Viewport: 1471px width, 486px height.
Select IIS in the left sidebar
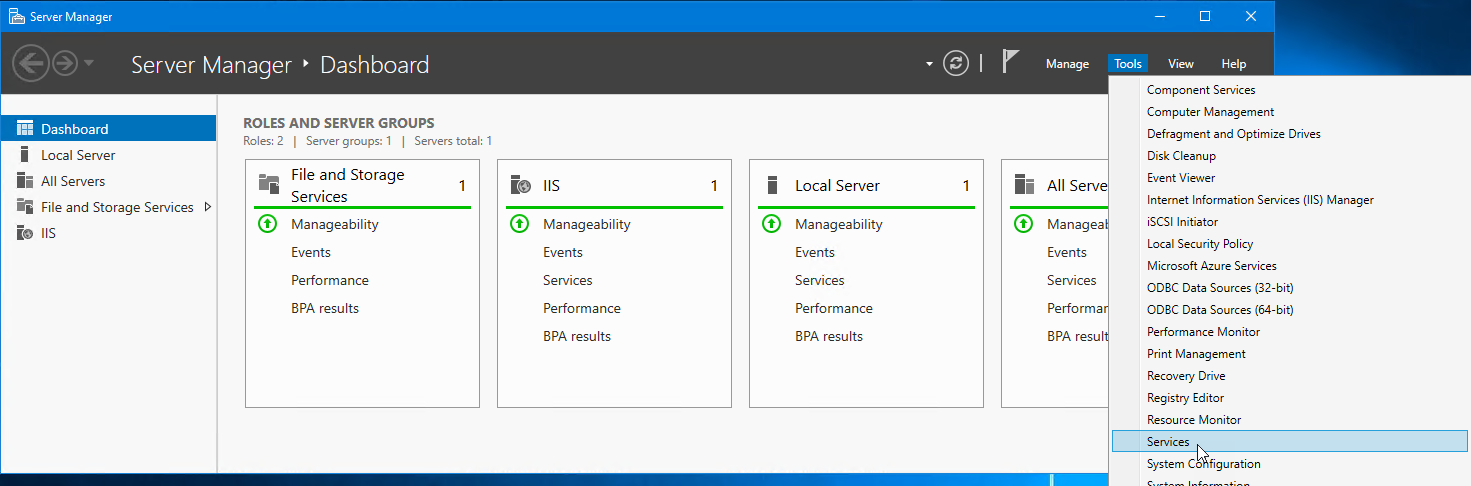(108, 233)
